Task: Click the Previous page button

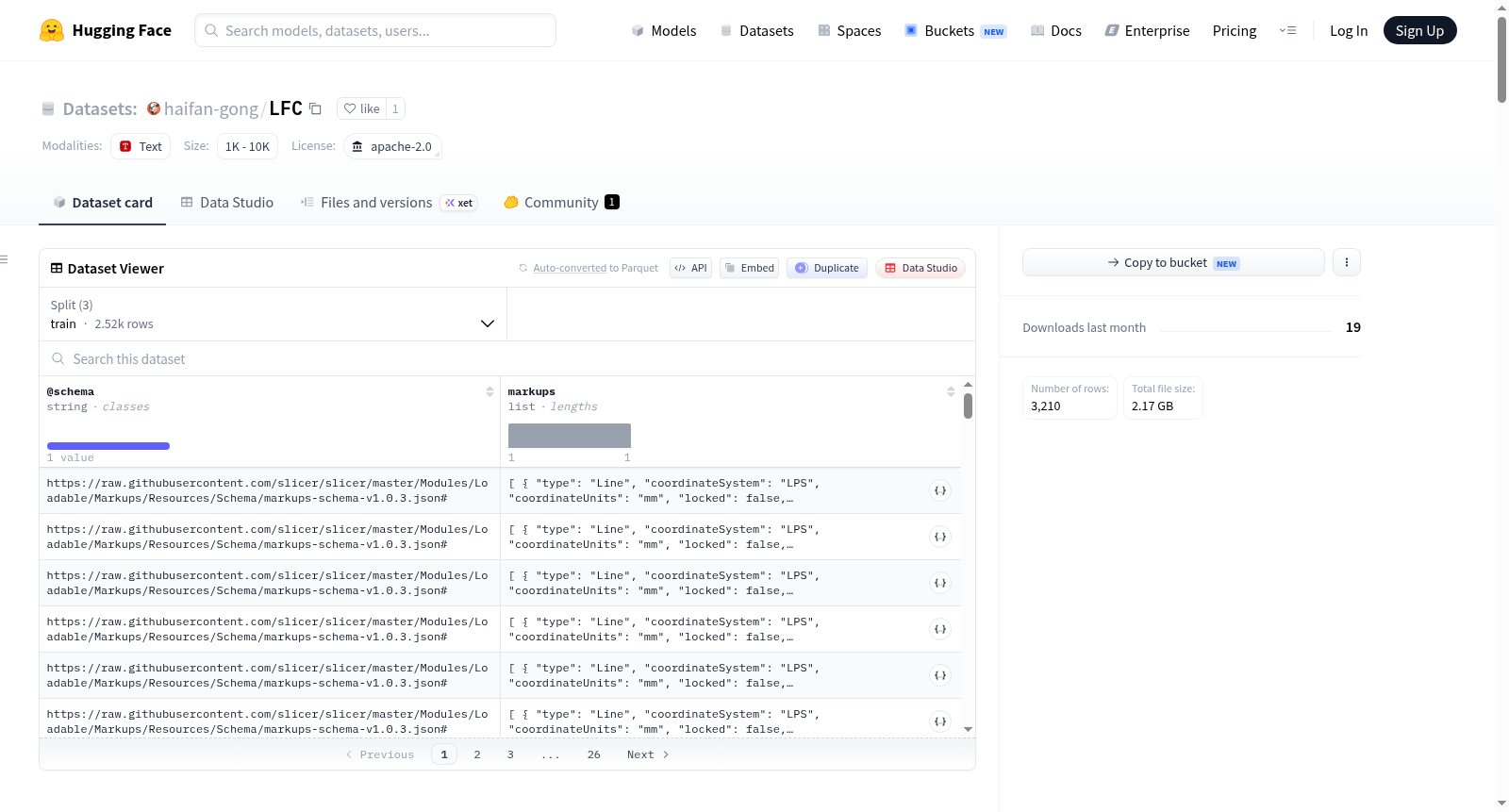Action: click(380, 754)
